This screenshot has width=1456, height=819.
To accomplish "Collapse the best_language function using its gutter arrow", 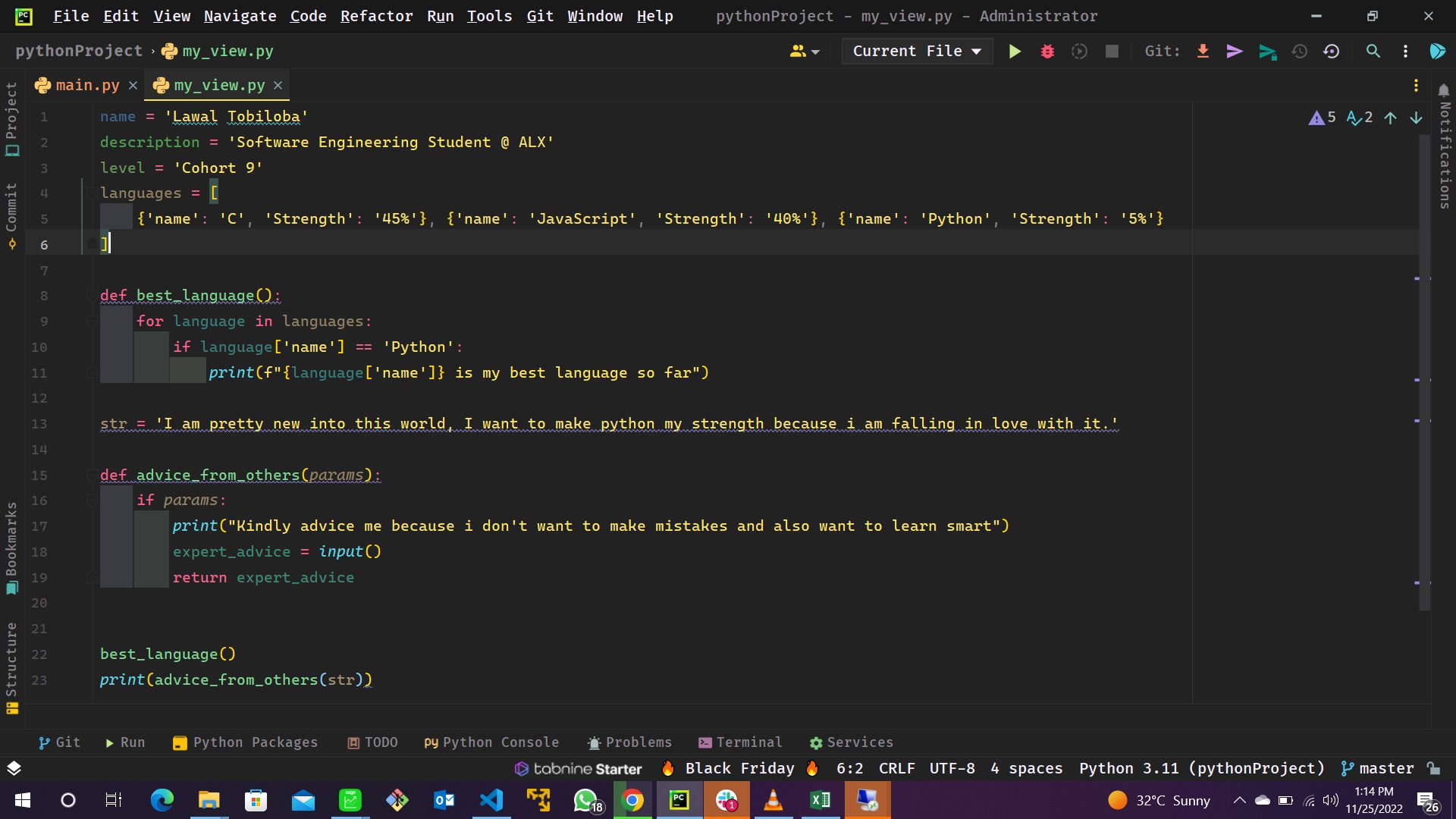I will [x=91, y=296].
